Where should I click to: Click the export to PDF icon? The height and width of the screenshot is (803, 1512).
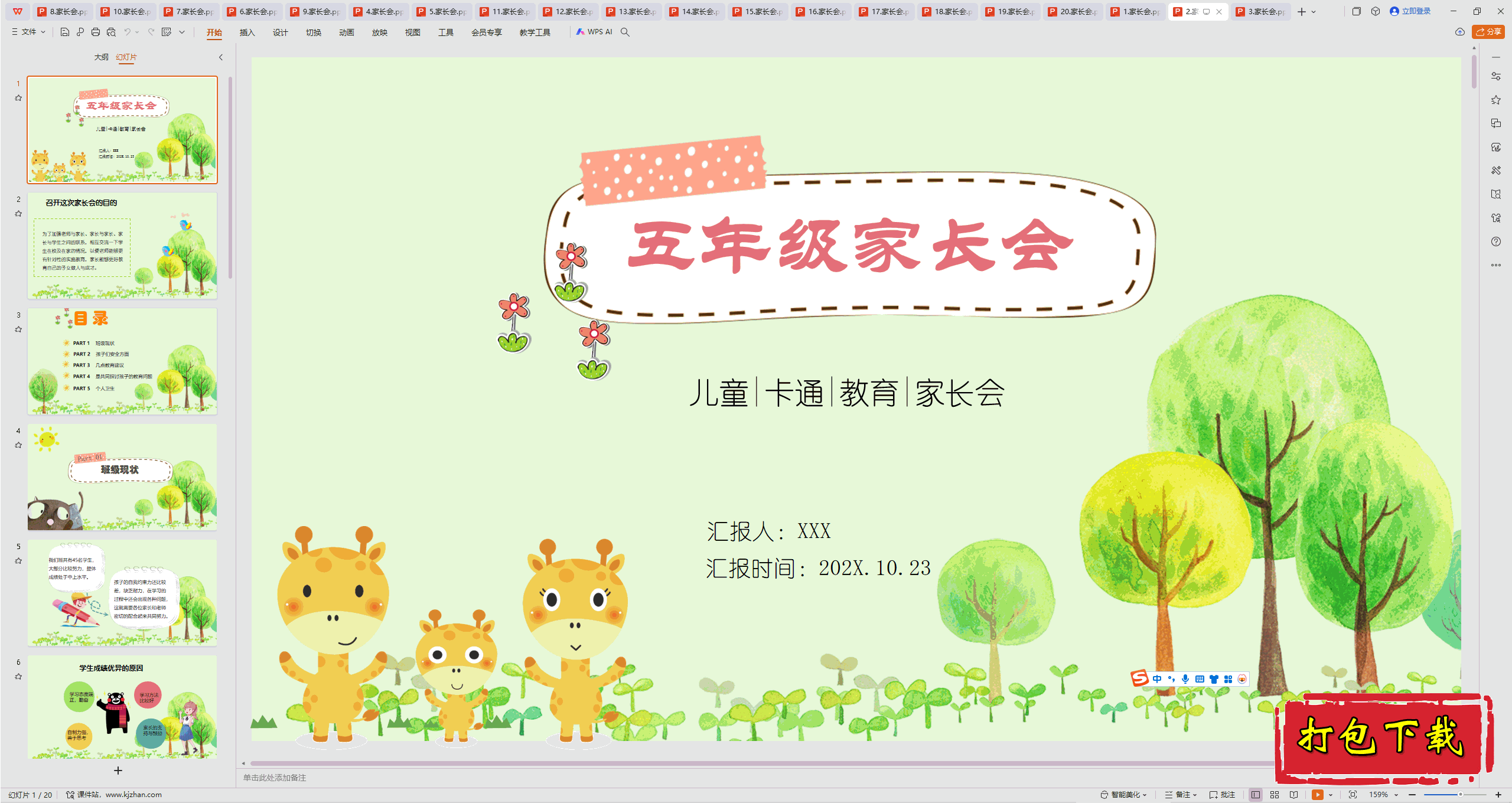pyautogui.click(x=80, y=32)
